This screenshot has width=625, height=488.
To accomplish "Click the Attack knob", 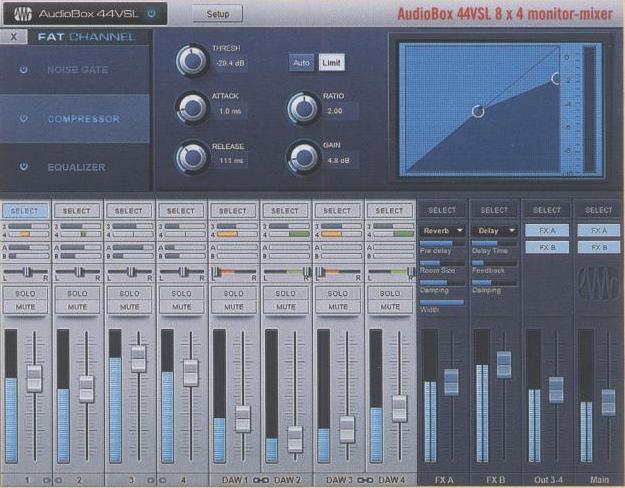I will click(x=192, y=108).
